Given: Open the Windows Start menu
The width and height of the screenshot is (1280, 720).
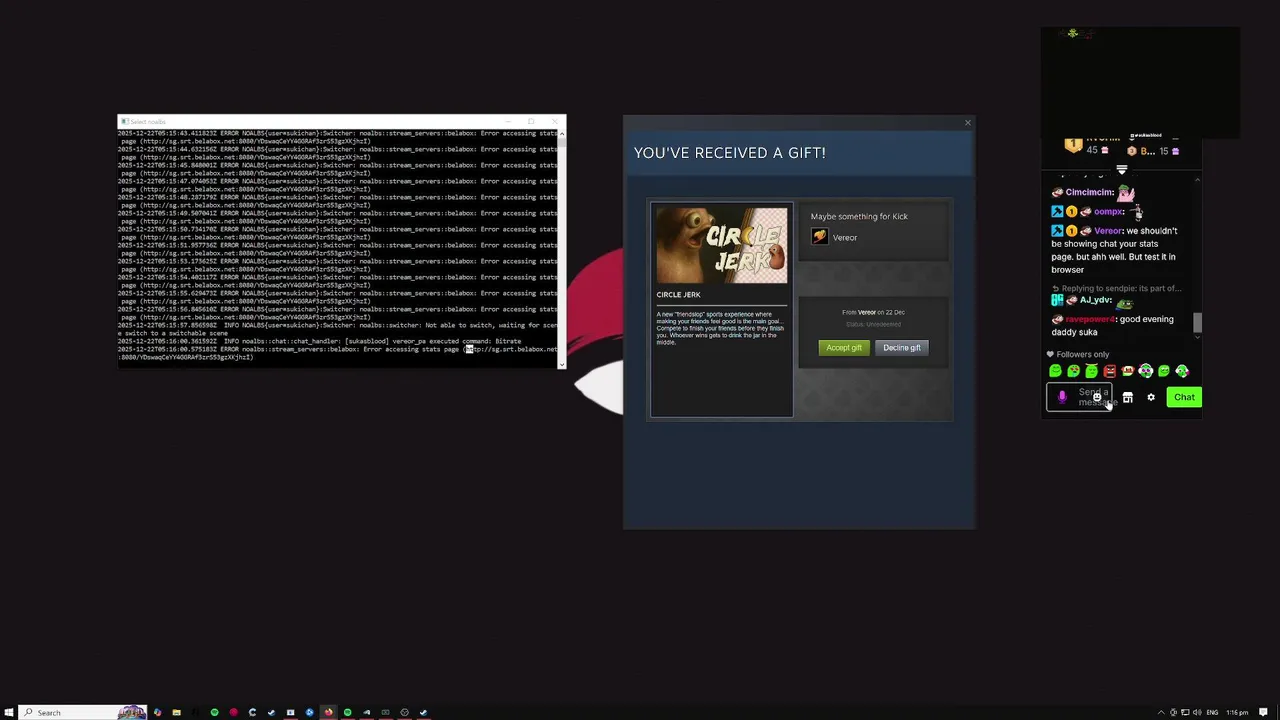Looking at the screenshot, I should pos(9,712).
